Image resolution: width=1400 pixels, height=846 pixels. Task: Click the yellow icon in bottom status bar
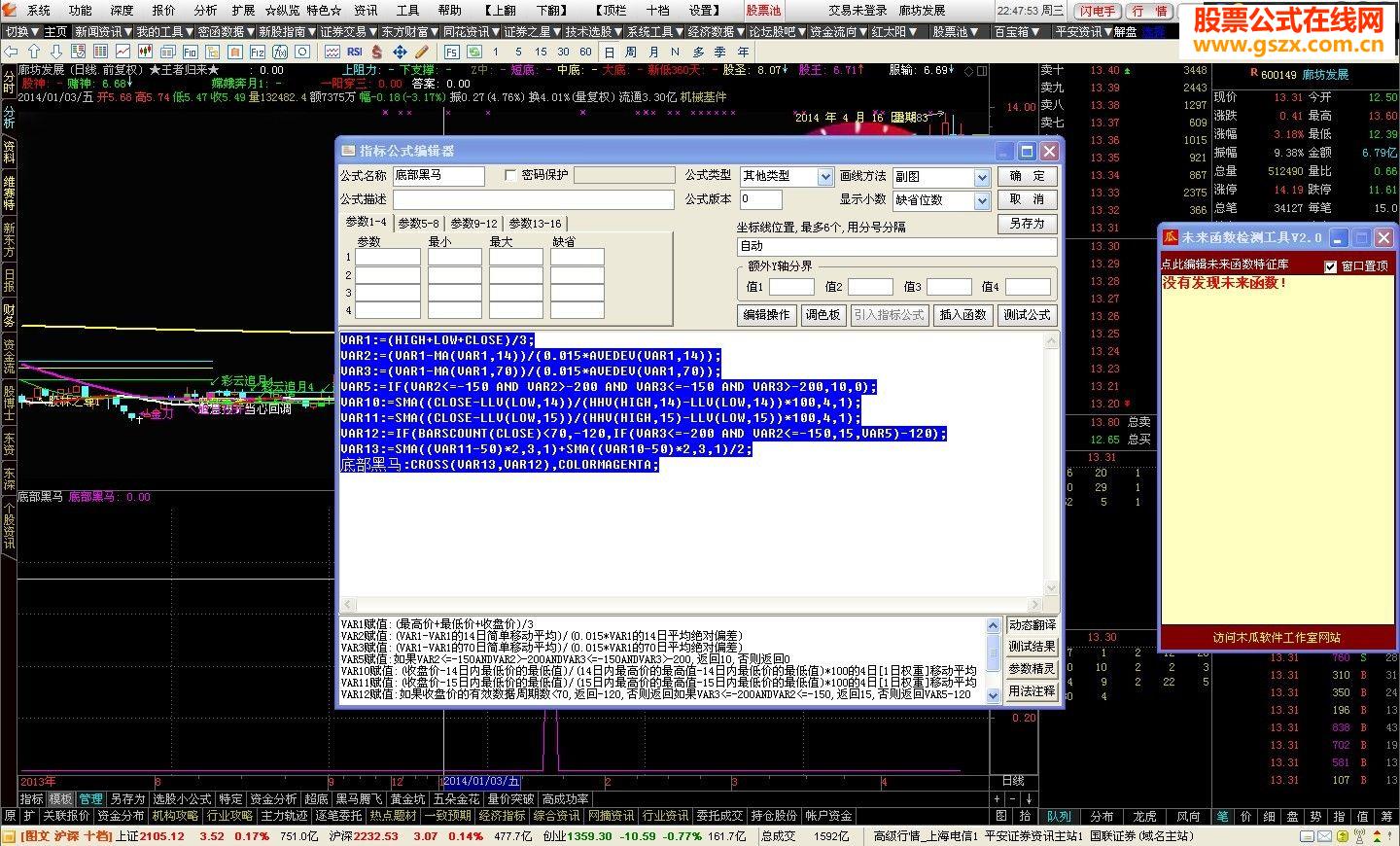(x=10, y=835)
